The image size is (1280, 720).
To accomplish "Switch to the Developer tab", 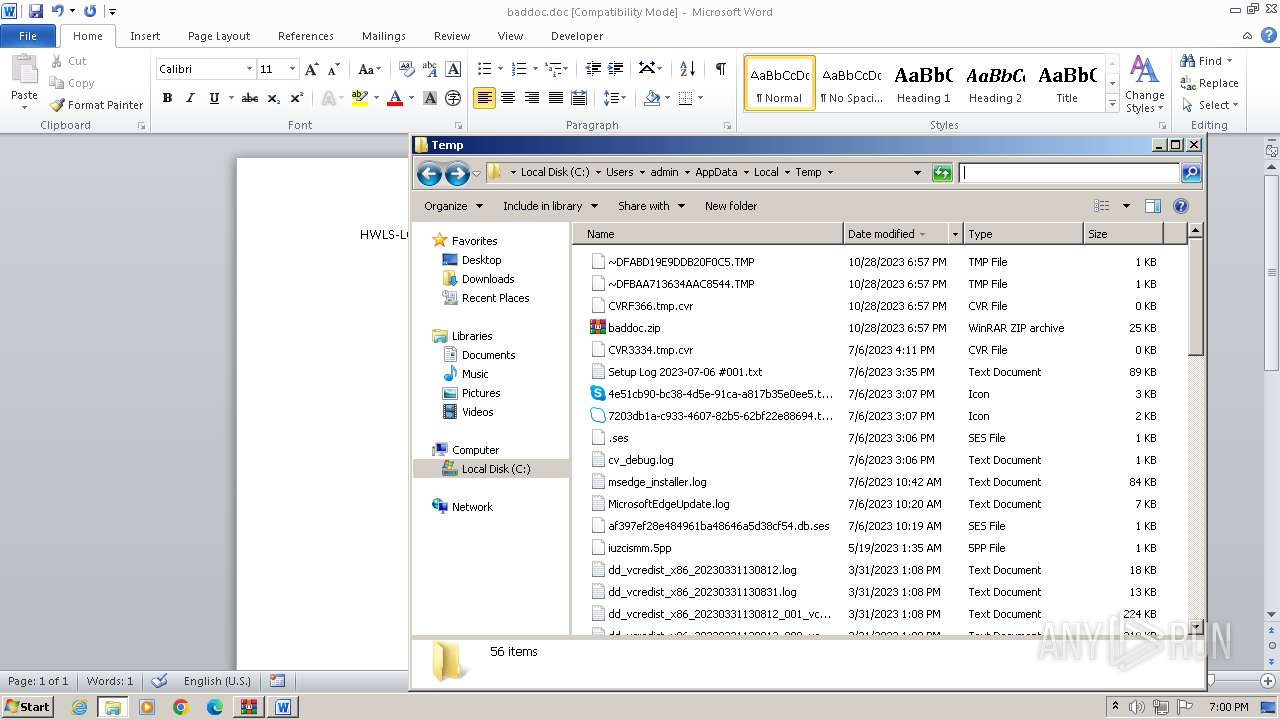I will pos(577,36).
